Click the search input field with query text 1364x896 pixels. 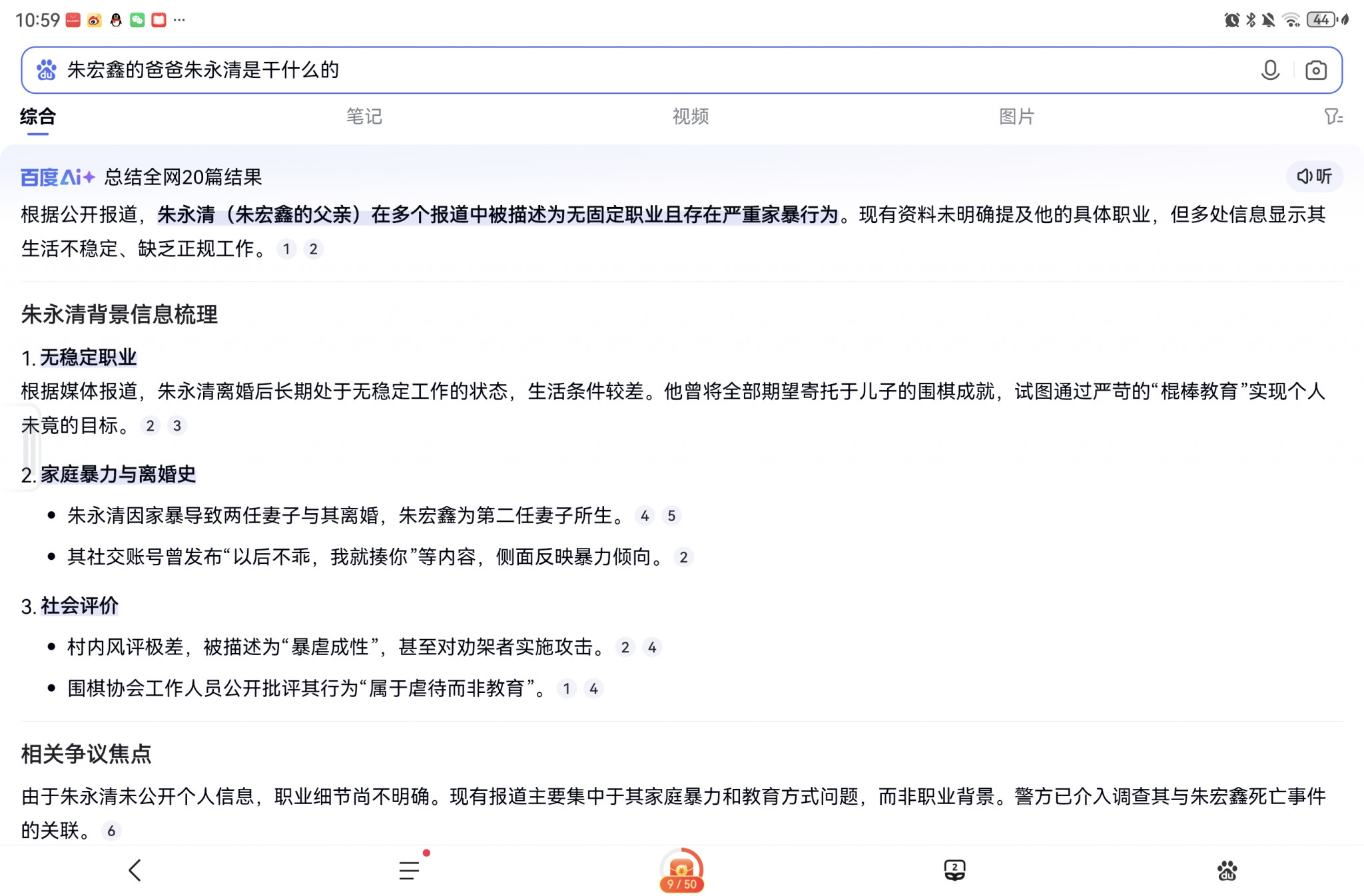click(x=681, y=70)
